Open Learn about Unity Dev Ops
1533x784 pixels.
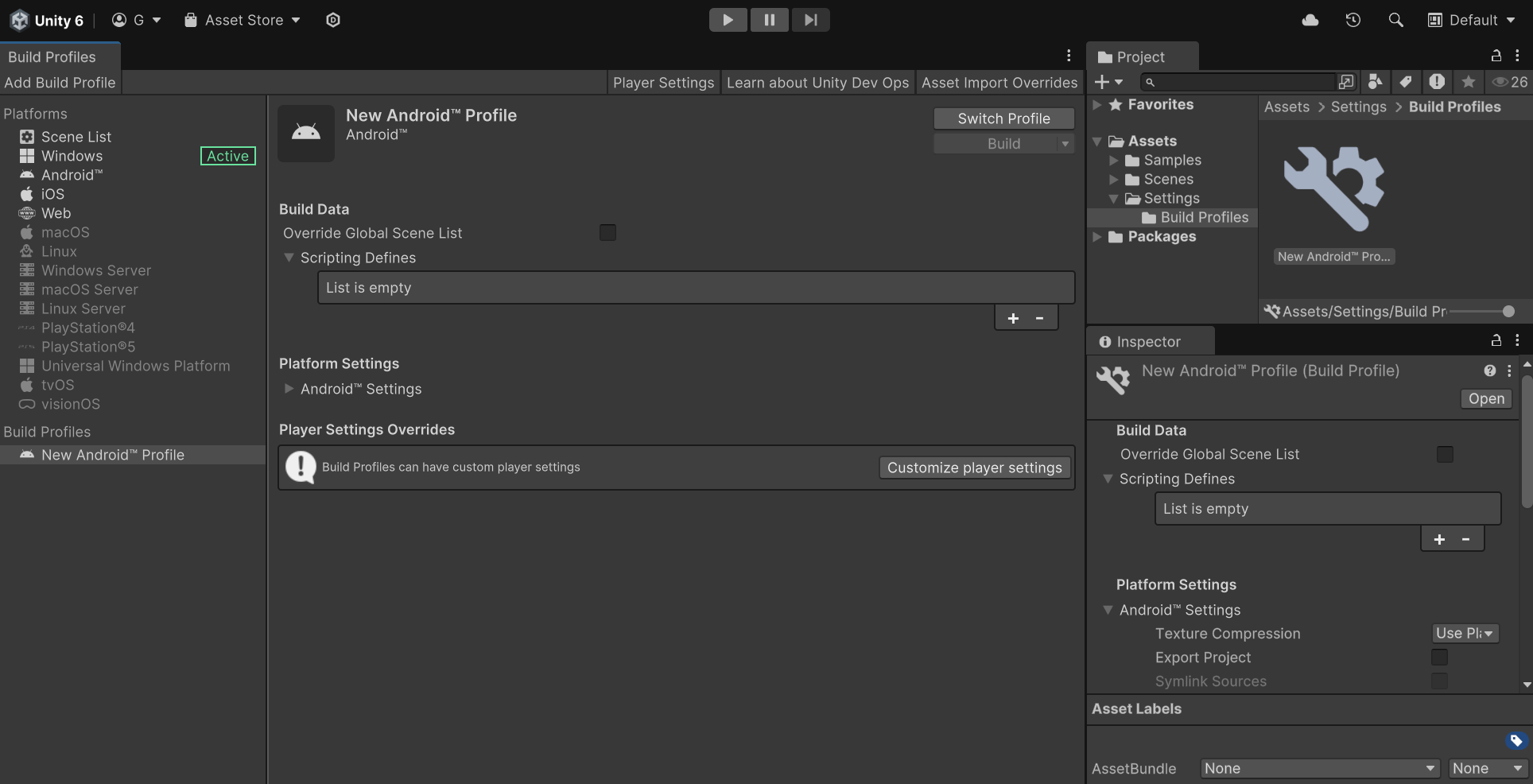[x=817, y=83]
